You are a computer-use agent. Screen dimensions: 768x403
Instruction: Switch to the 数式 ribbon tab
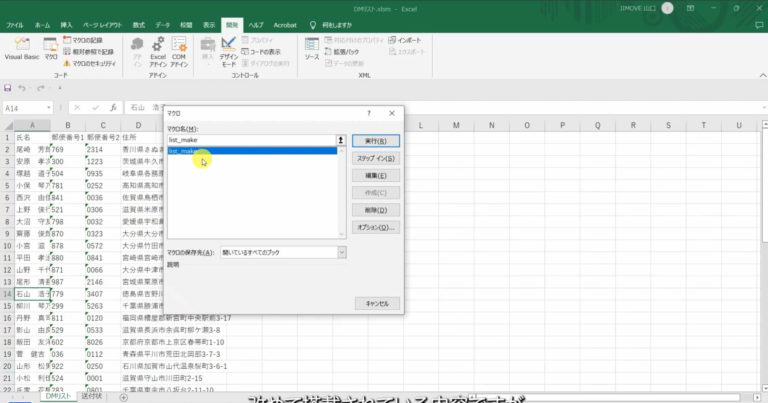pos(139,22)
